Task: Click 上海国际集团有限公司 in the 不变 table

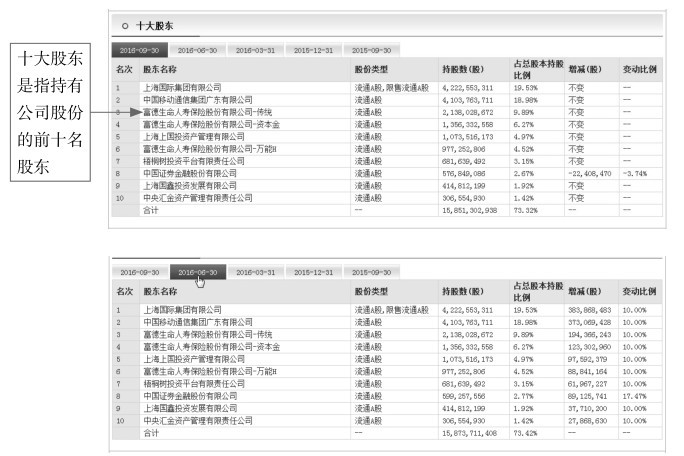Action: (x=182, y=88)
